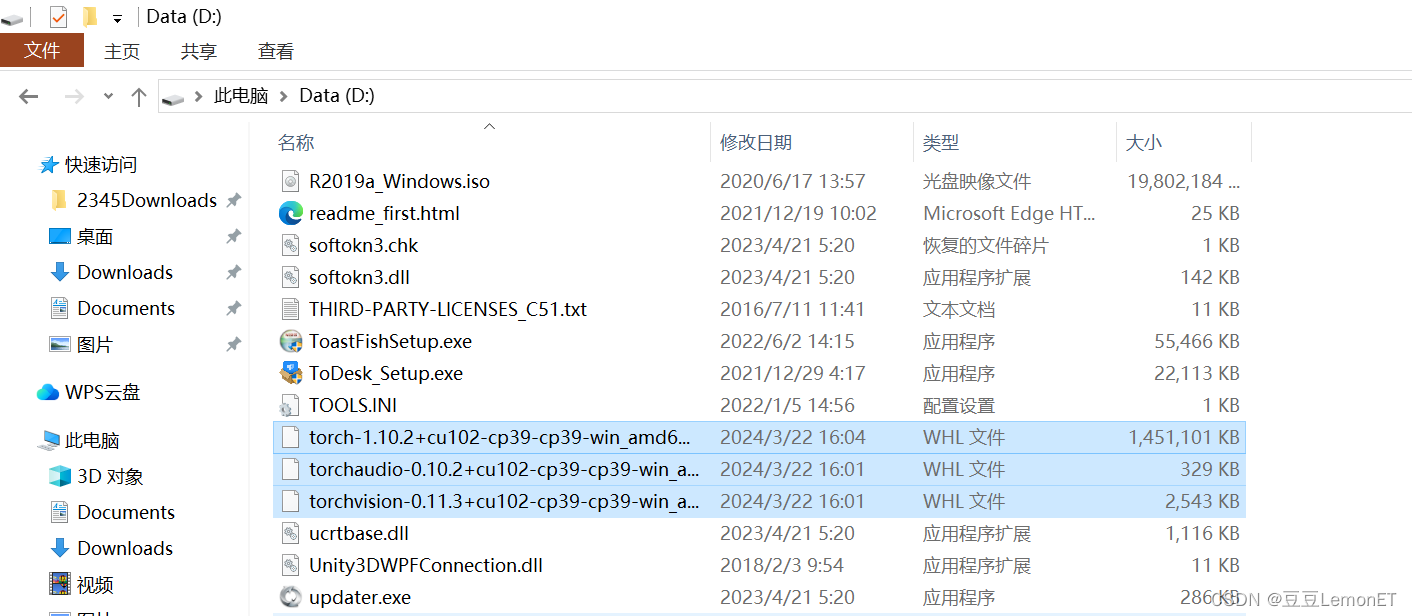Open 图片 in quick access
This screenshot has width=1412, height=616.
click(x=95, y=345)
